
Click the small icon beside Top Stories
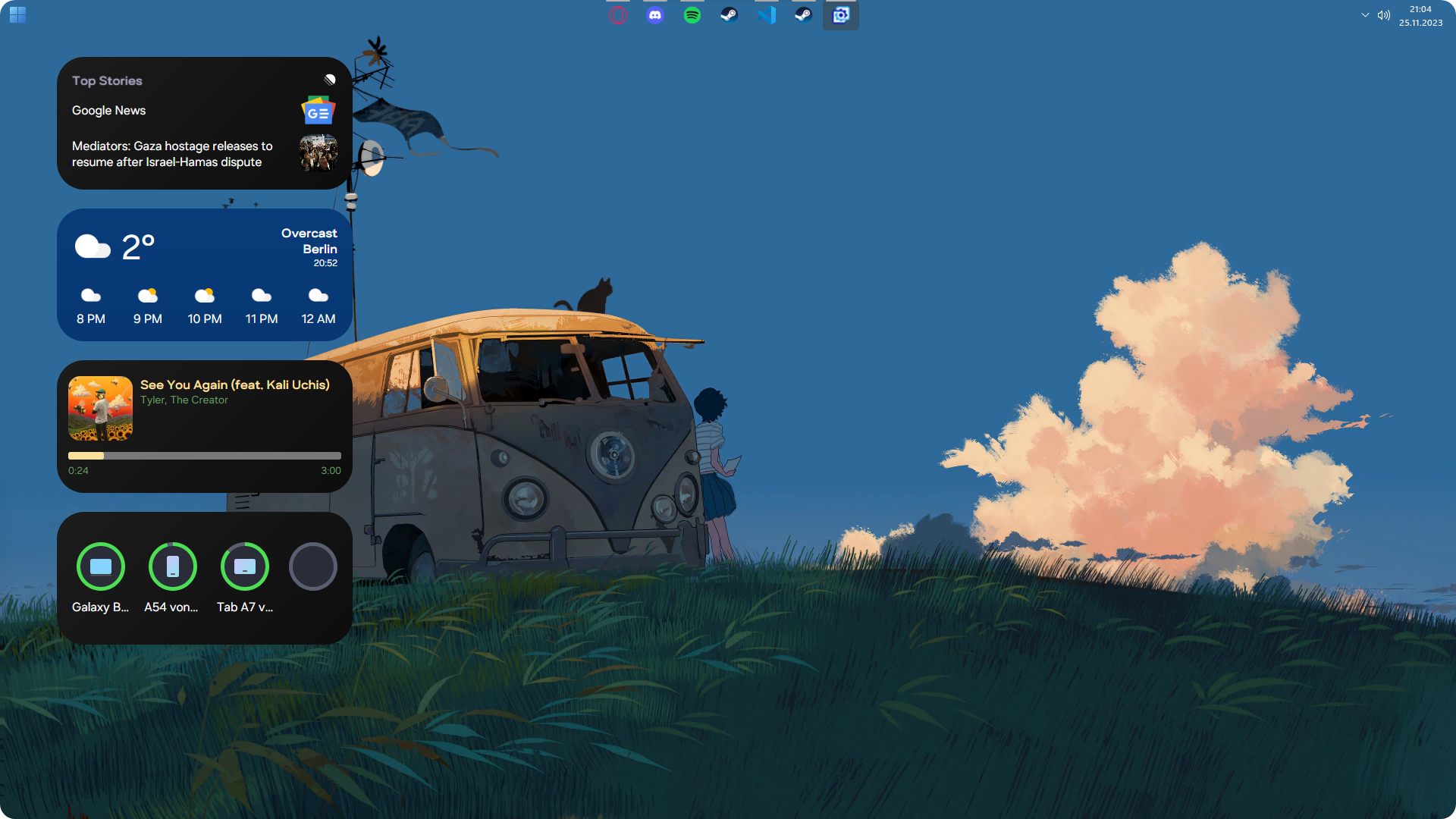(x=330, y=80)
